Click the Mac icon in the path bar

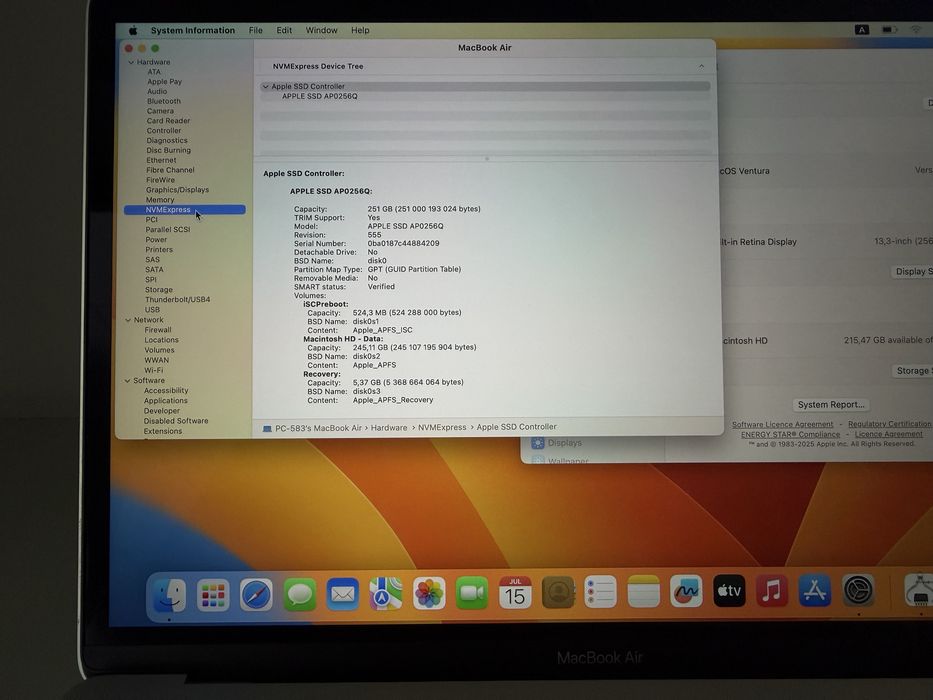point(267,428)
